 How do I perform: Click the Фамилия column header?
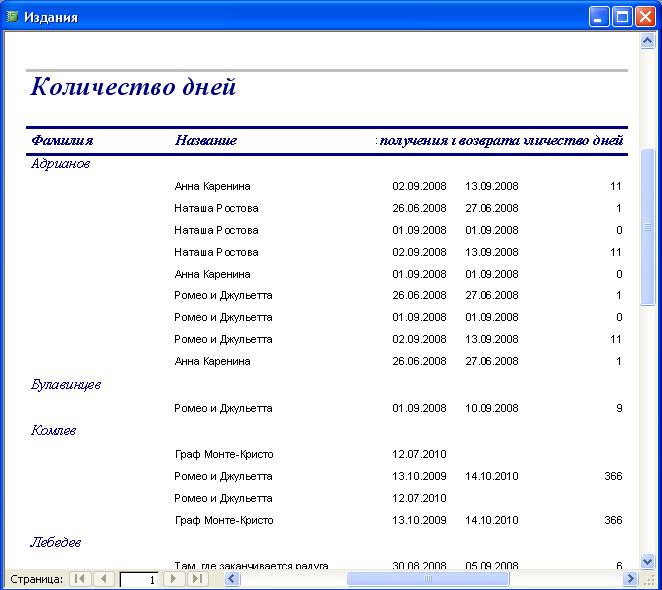[x=62, y=140]
